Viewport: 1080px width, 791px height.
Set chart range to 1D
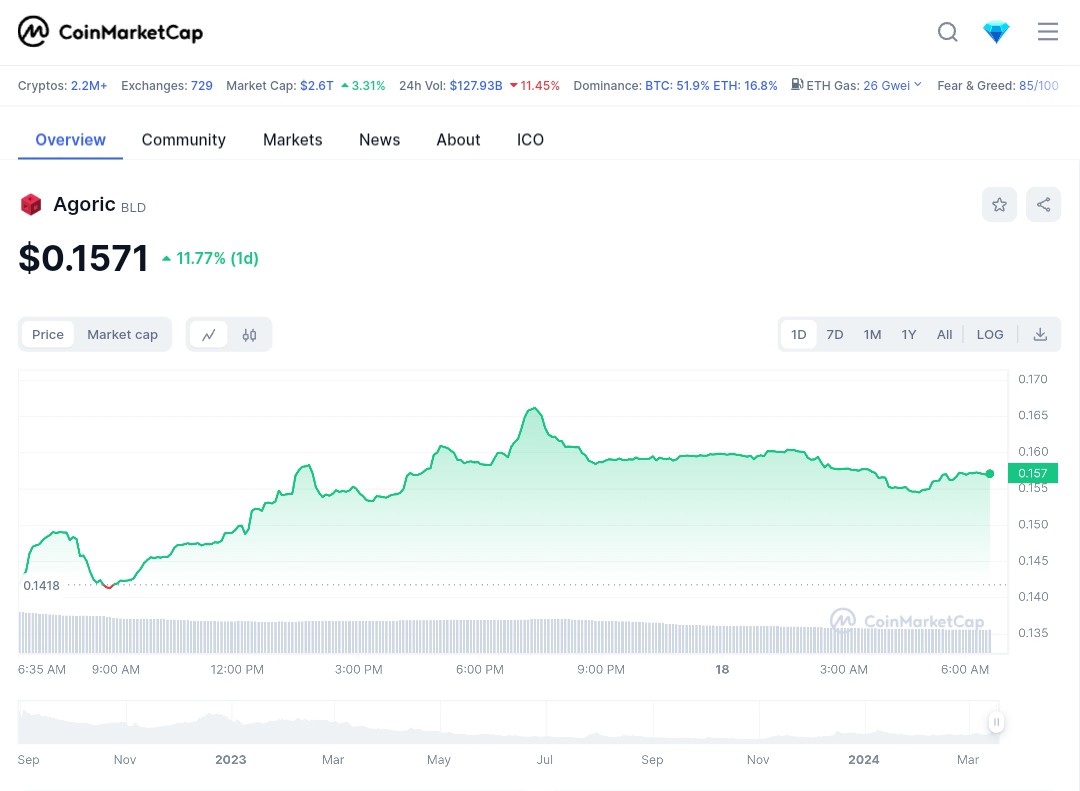[798, 335]
